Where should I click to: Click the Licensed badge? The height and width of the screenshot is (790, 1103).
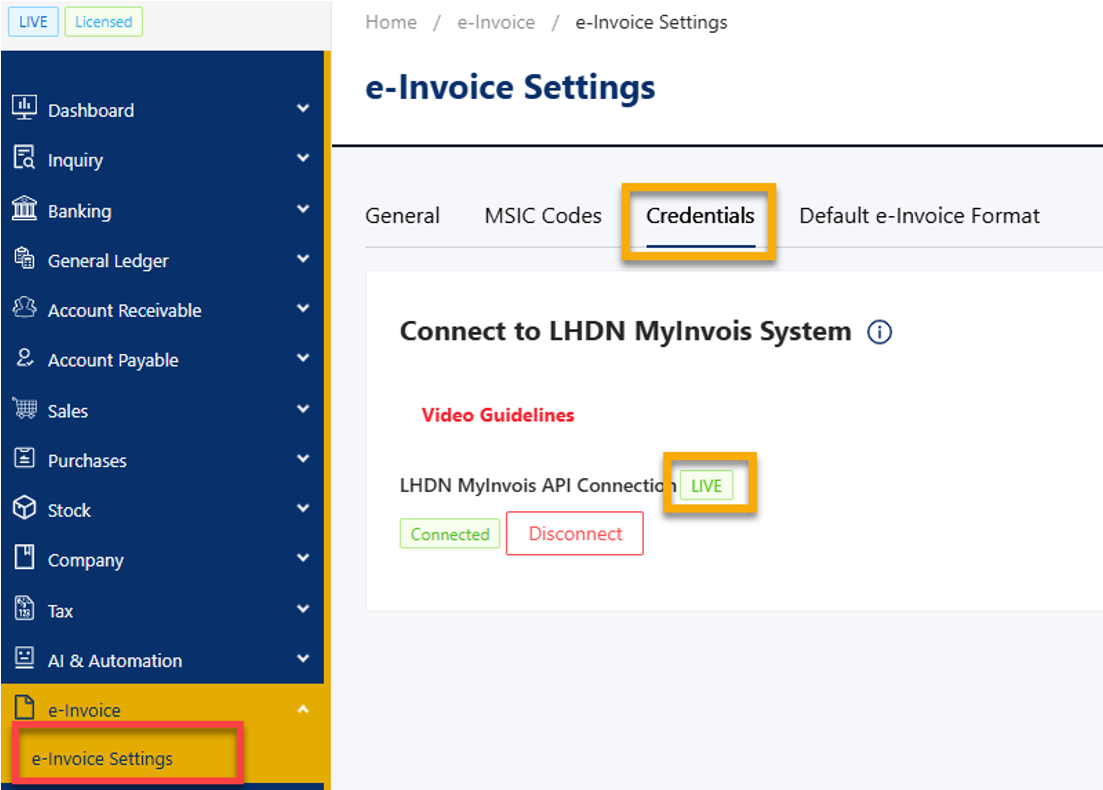point(103,22)
